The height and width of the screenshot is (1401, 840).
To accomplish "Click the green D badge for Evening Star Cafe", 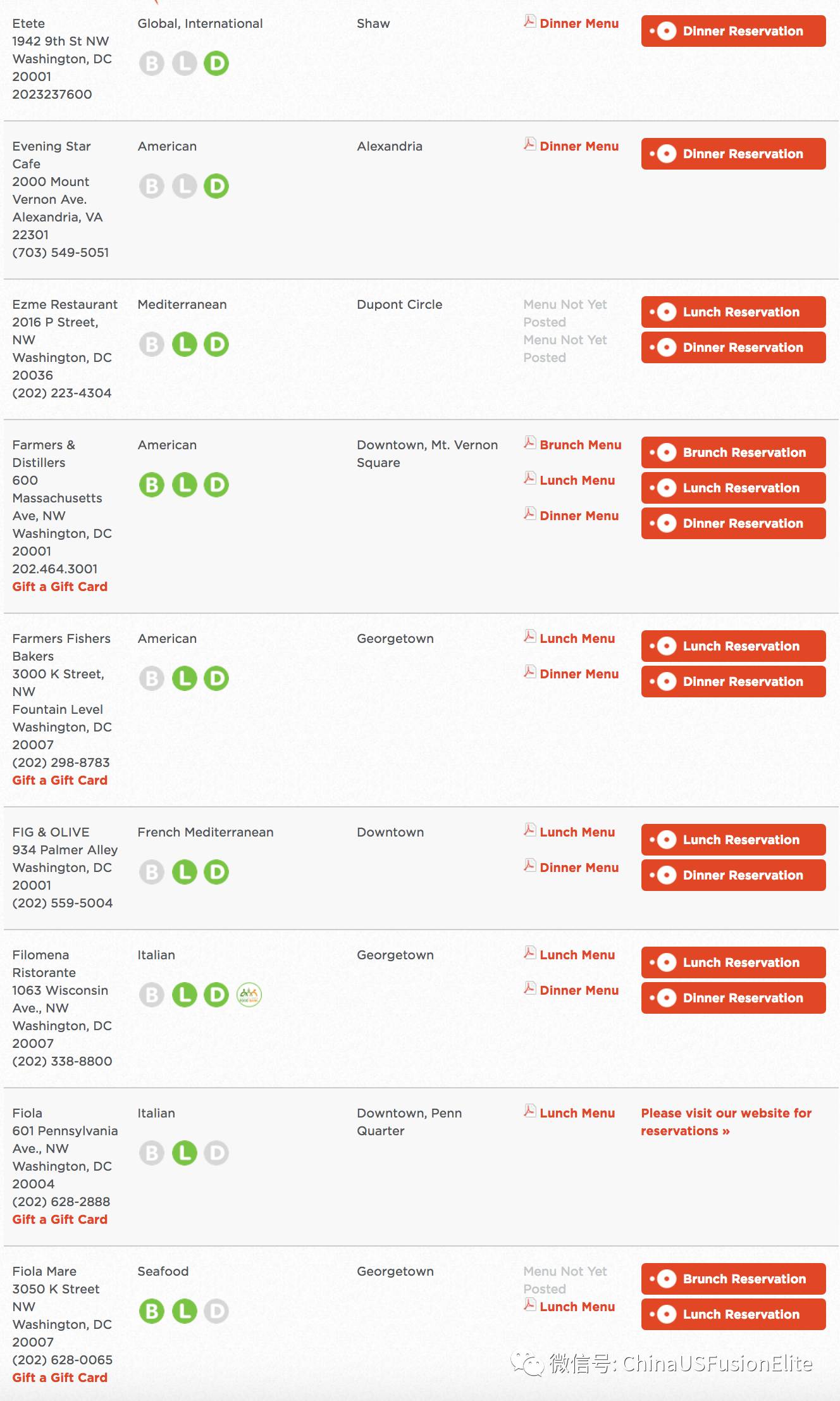I will point(216,186).
